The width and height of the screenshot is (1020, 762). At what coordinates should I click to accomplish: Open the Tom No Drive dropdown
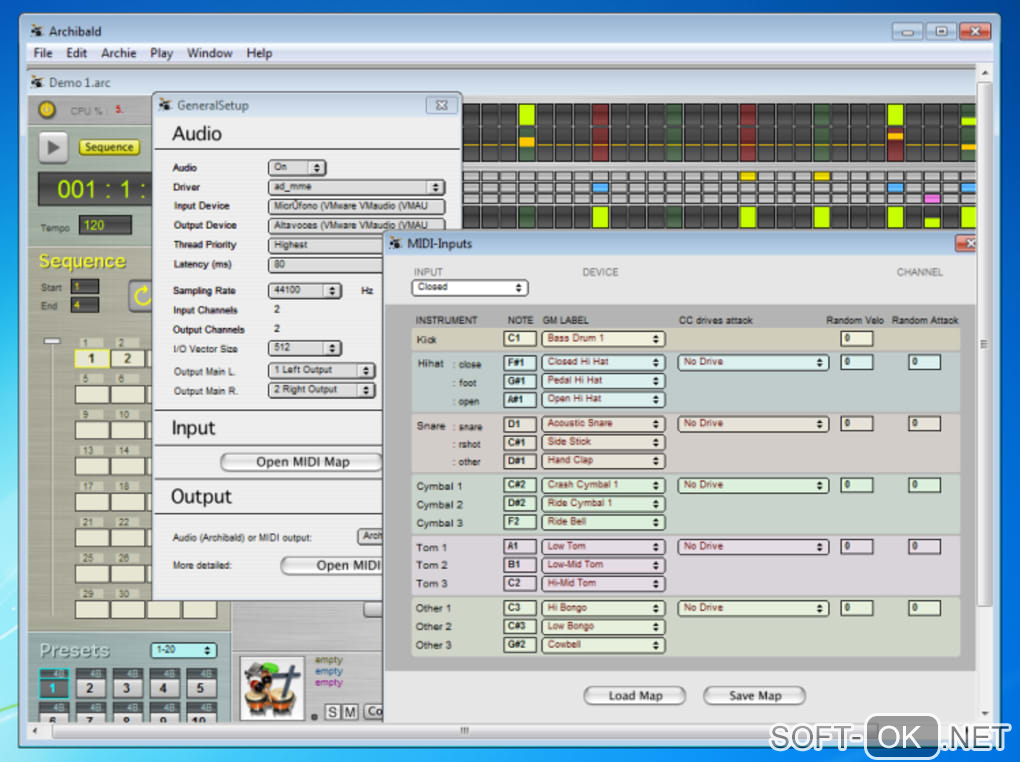click(753, 547)
